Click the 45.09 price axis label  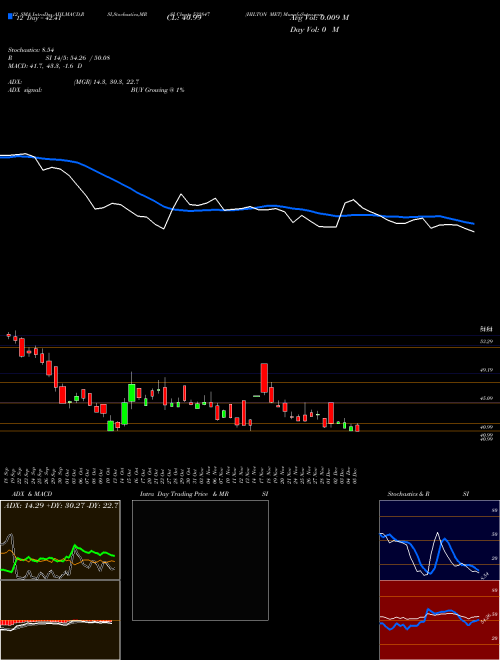click(486, 398)
